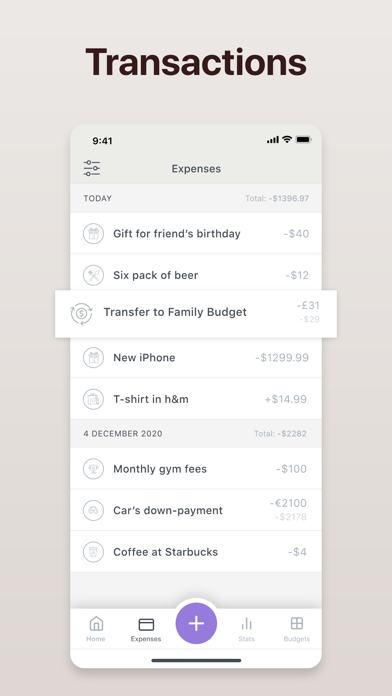Select the Six pack of beer entry

(x=196, y=275)
